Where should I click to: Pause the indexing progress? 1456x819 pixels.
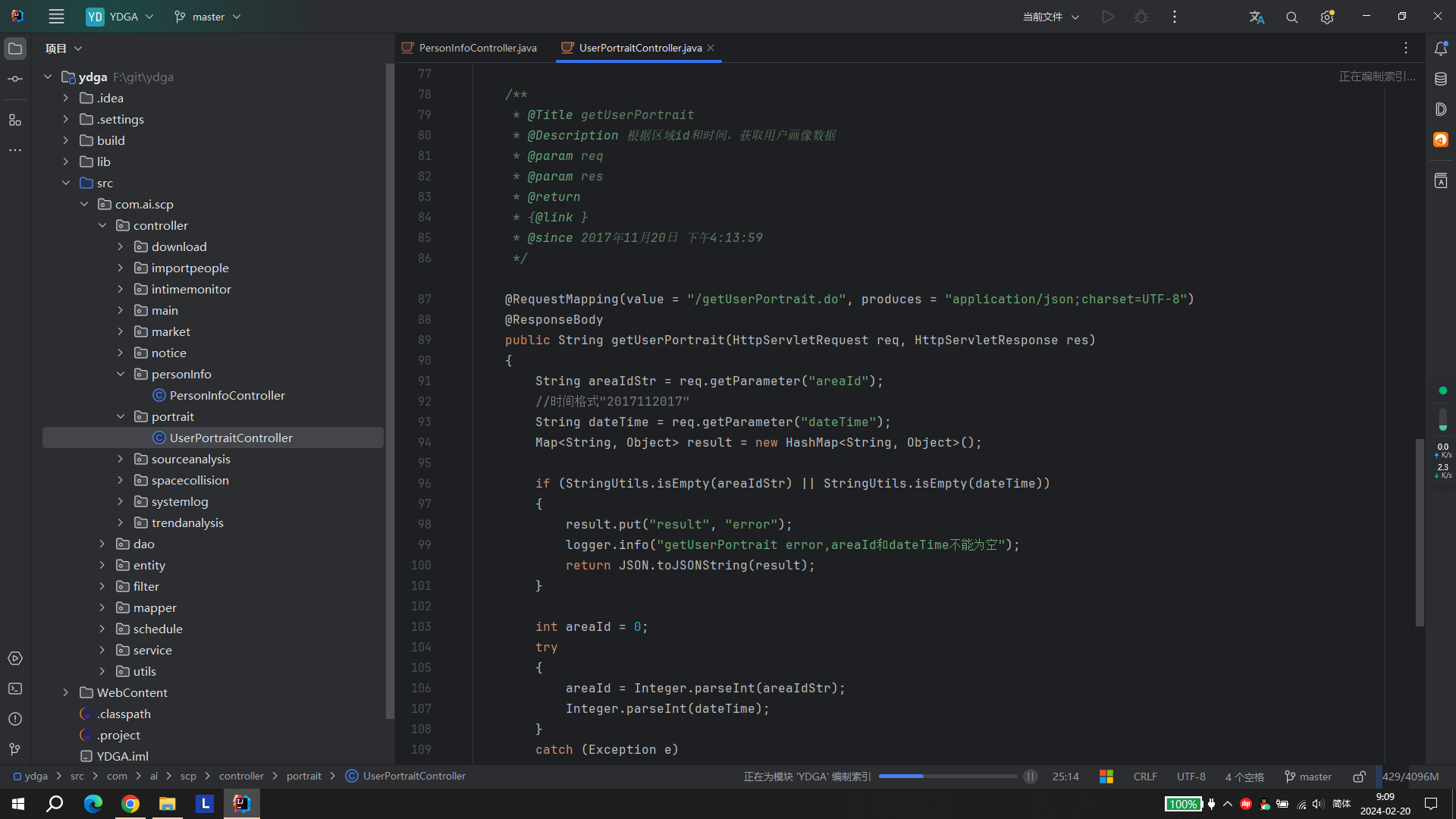pyautogui.click(x=1031, y=777)
